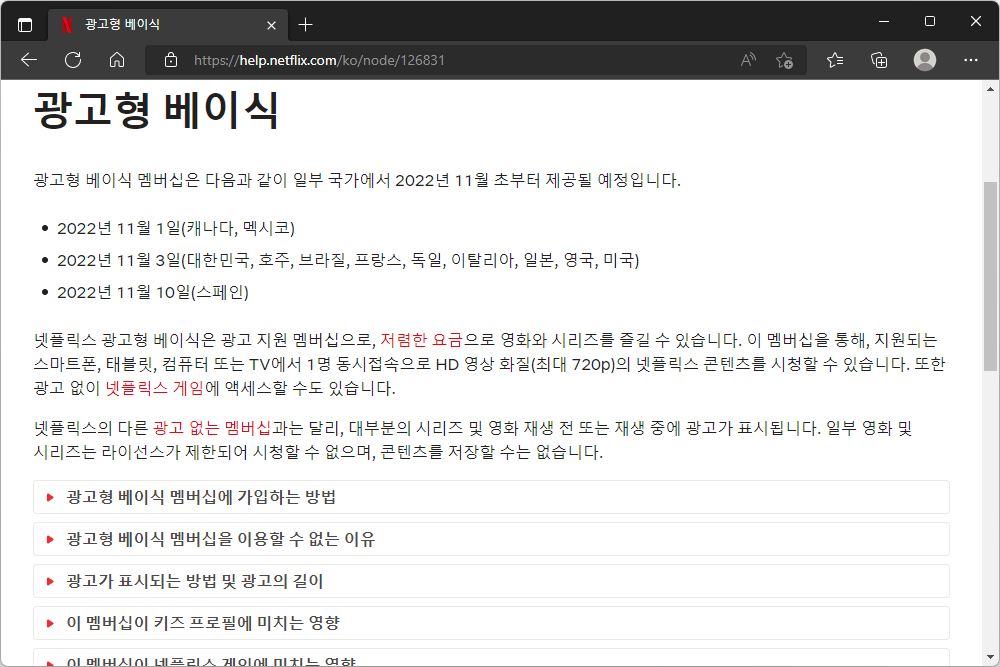The height and width of the screenshot is (667, 1000).
Task: Close the browser window
Action: point(976,21)
